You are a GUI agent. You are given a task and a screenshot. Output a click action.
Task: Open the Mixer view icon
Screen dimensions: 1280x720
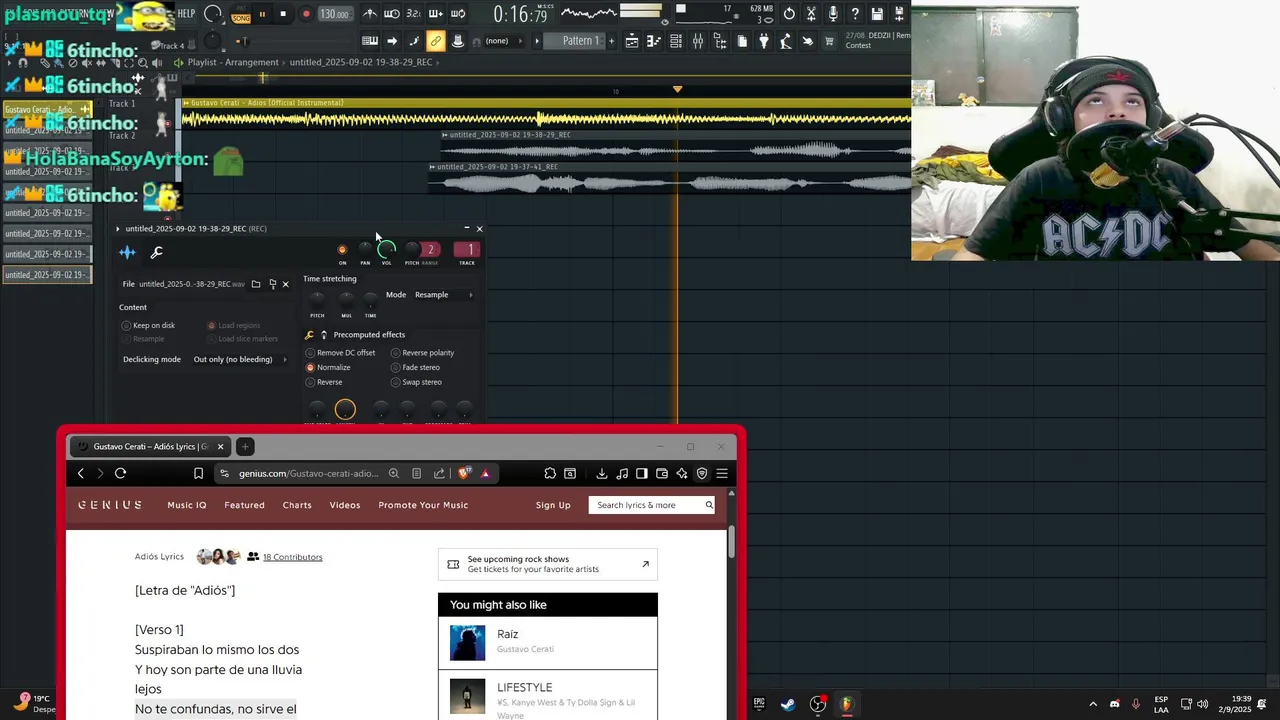tap(698, 41)
